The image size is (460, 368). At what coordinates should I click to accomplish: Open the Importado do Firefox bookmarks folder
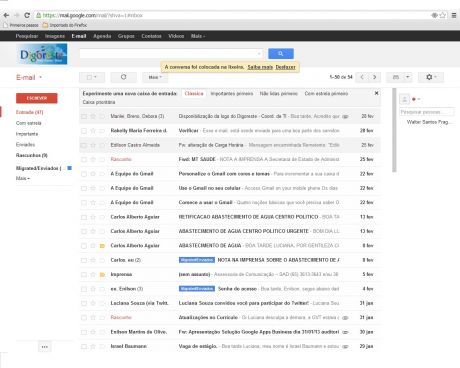(x=65, y=25)
